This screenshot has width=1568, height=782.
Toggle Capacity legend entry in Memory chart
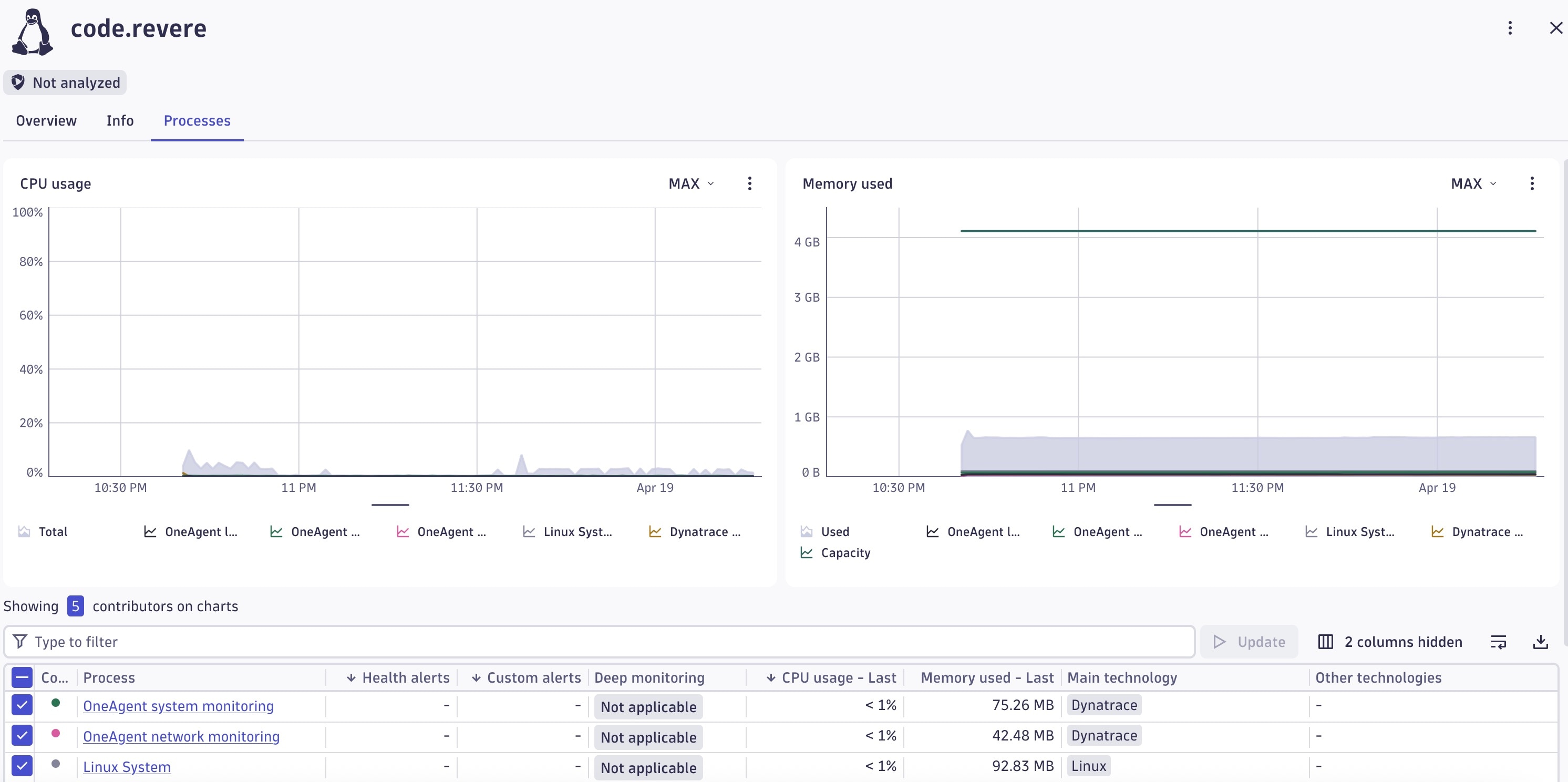[x=845, y=552]
